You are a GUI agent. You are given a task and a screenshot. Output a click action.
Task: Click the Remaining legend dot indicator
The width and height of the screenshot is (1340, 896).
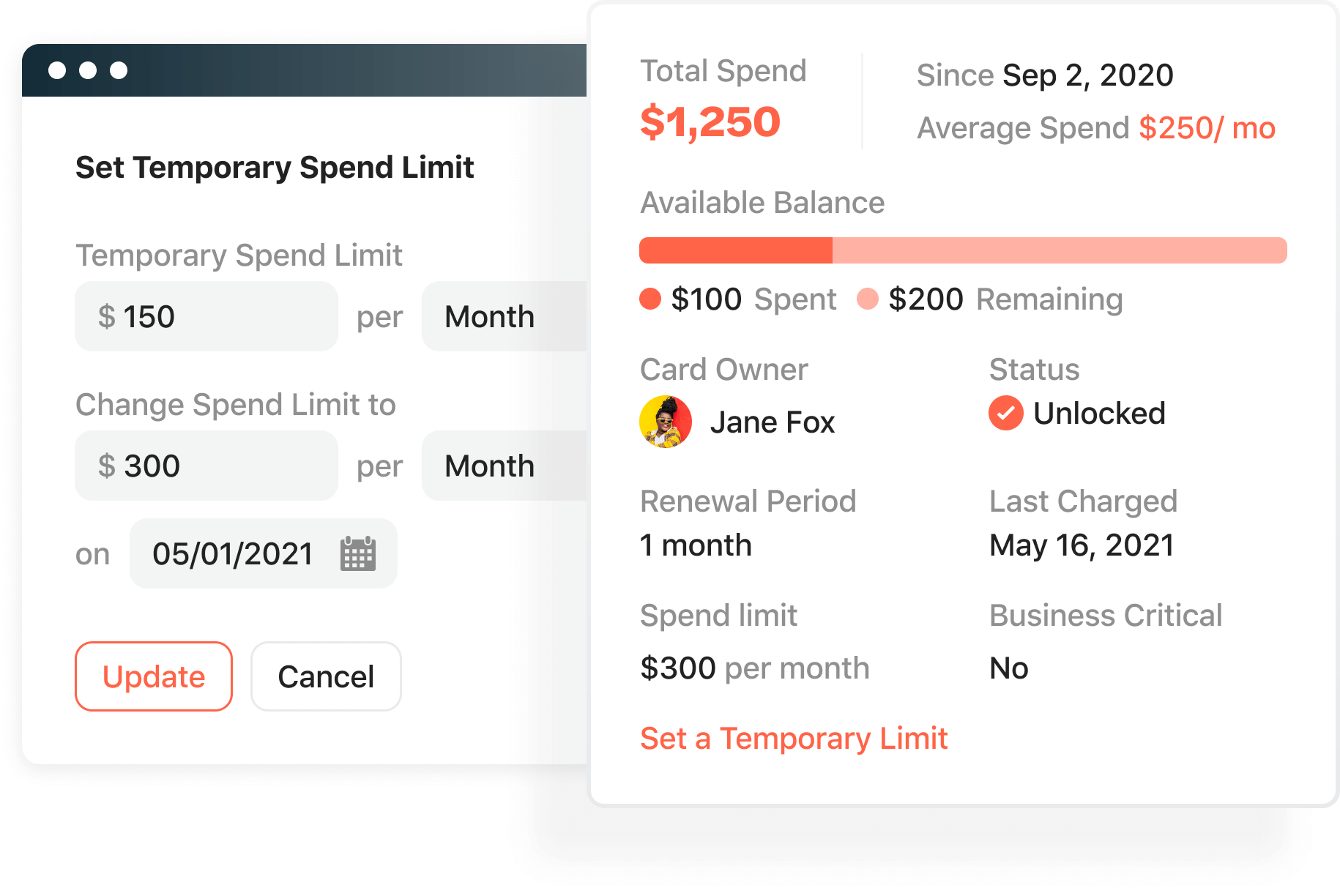(x=869, y=299)
